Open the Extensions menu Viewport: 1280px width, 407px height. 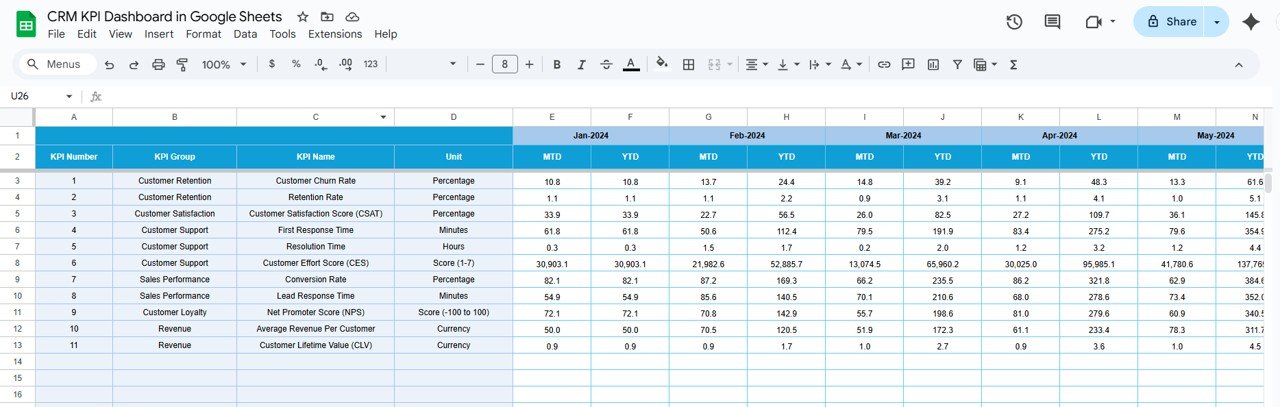click(335, 34)
